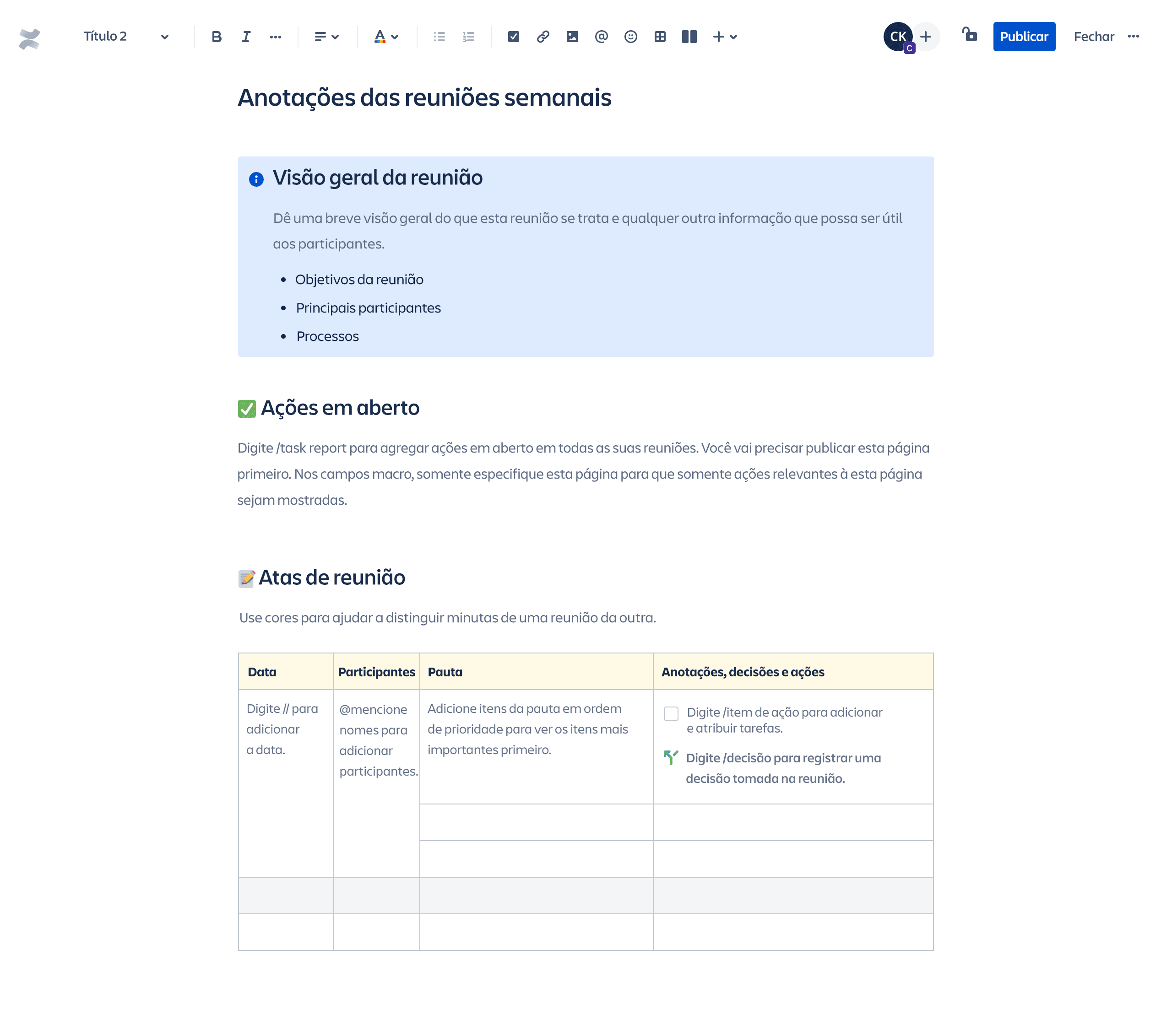1172x1036 pixels.
Task: Click Fechar to close the editor
Action: pos(1093,37)
